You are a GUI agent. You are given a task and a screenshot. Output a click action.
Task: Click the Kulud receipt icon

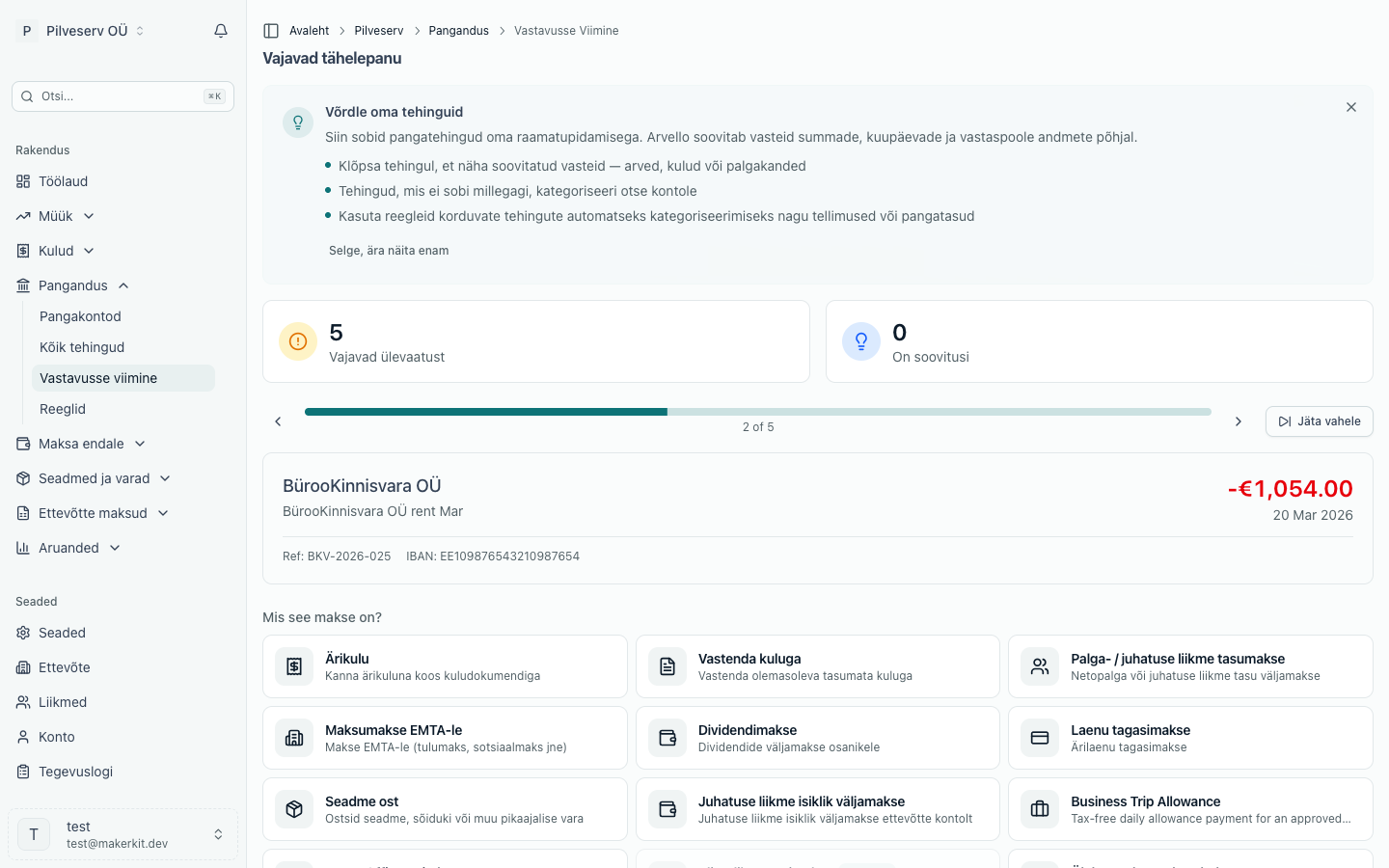click(x=23, y=251)
